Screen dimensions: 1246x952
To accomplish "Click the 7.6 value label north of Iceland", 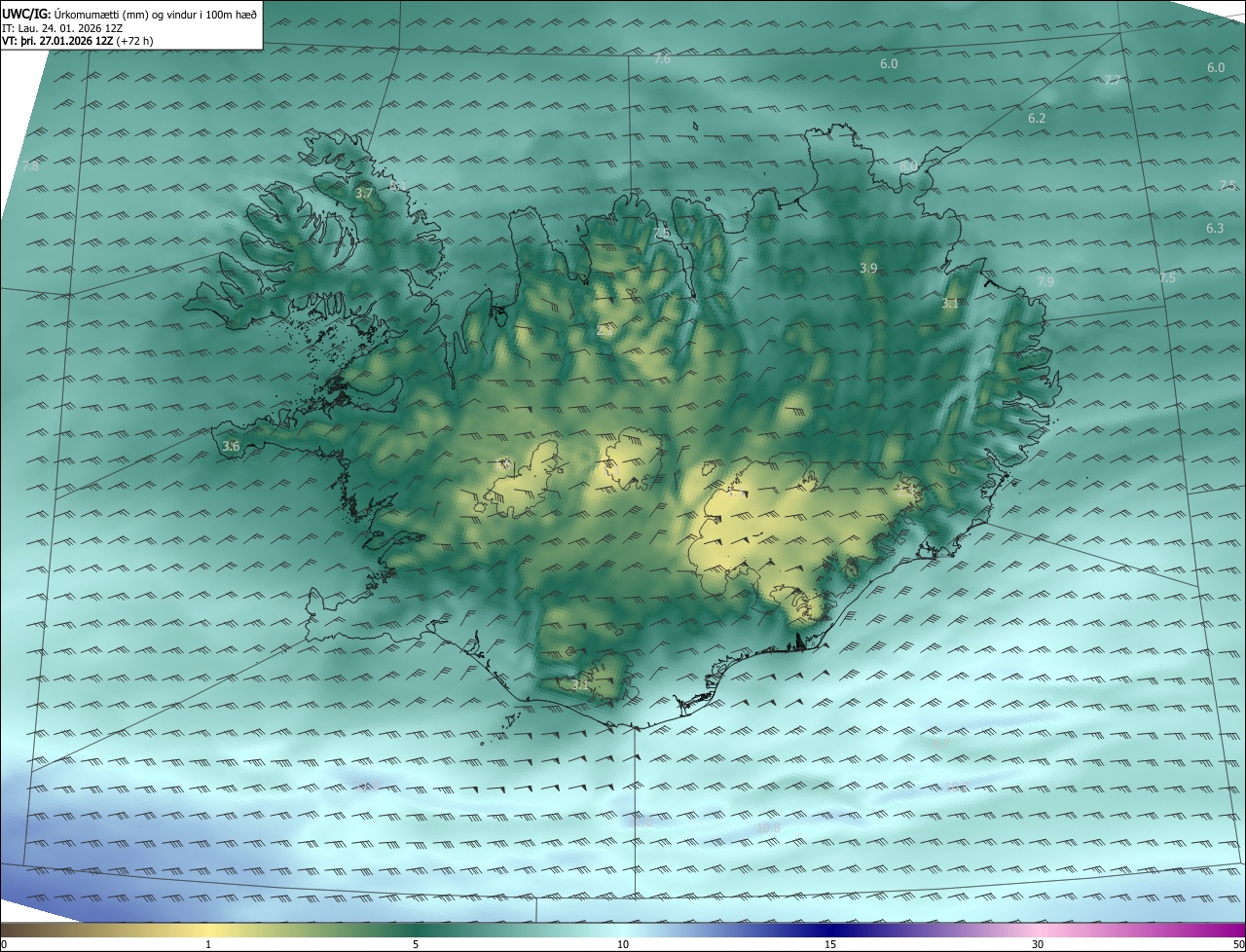I will tap(662, 59).
